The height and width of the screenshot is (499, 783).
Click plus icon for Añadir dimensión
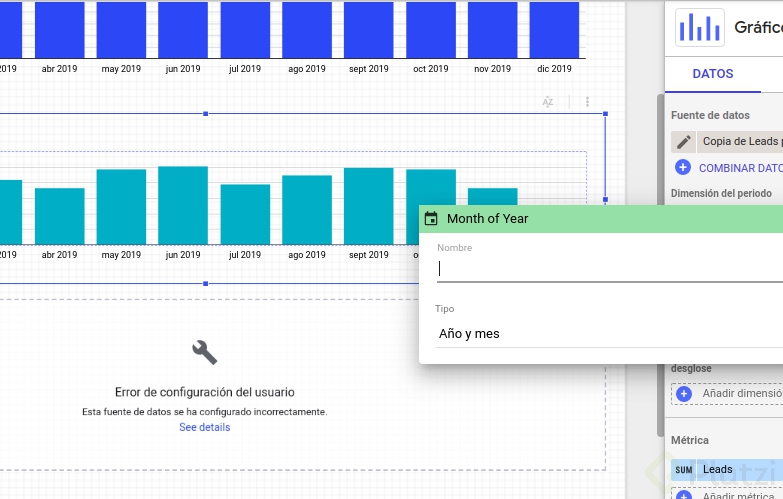pyautogui.click(x=684, y=394)
